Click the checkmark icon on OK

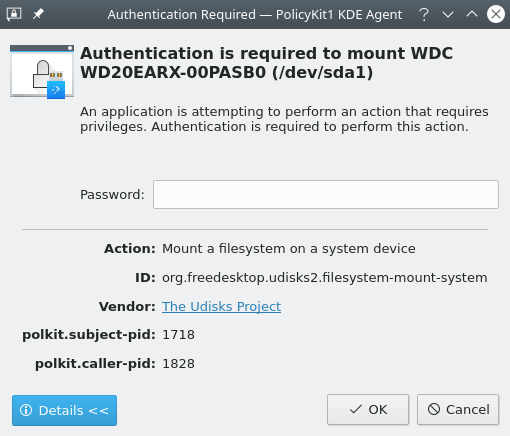pos(356,409)
